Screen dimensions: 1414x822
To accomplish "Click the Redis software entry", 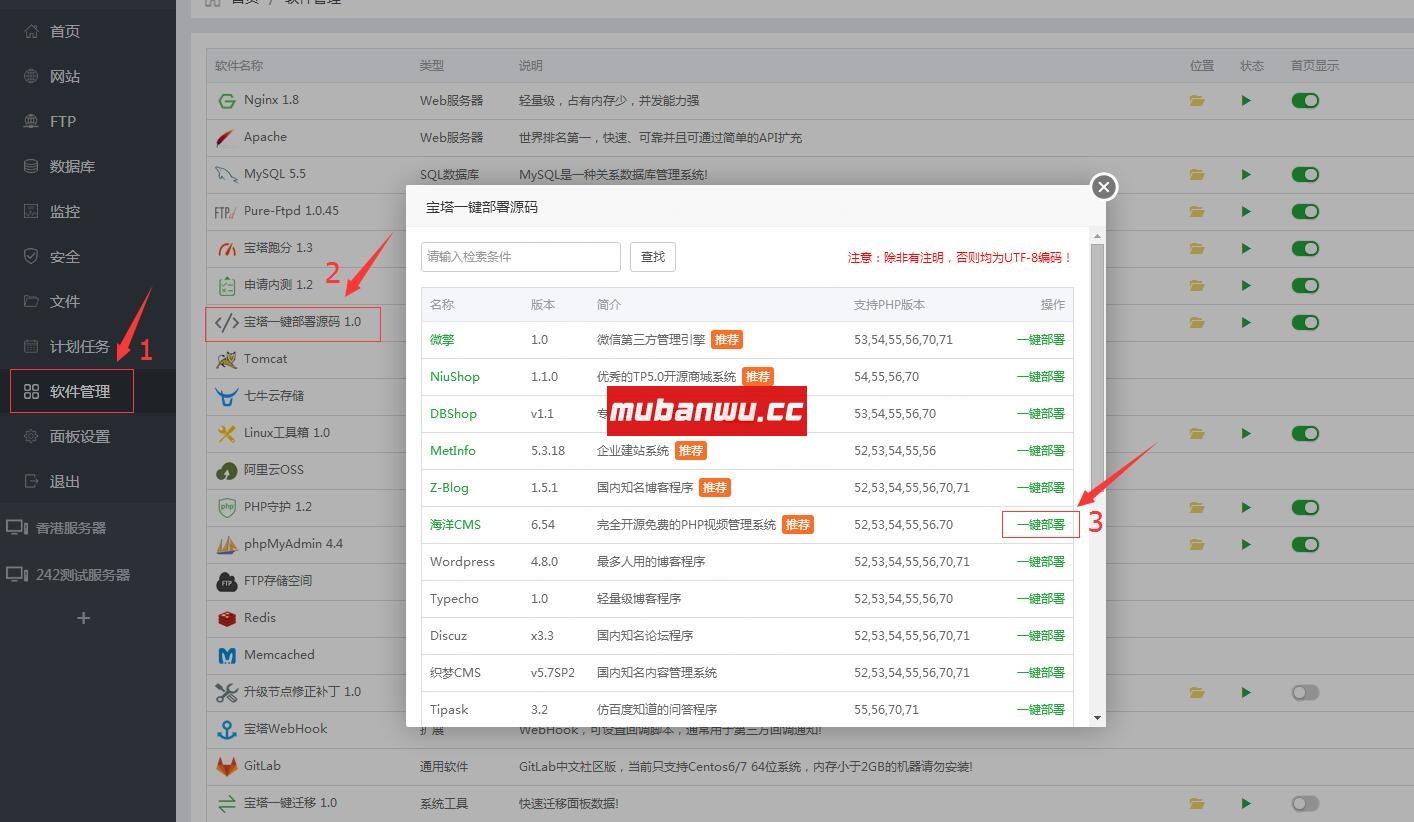I will point(260,618).
